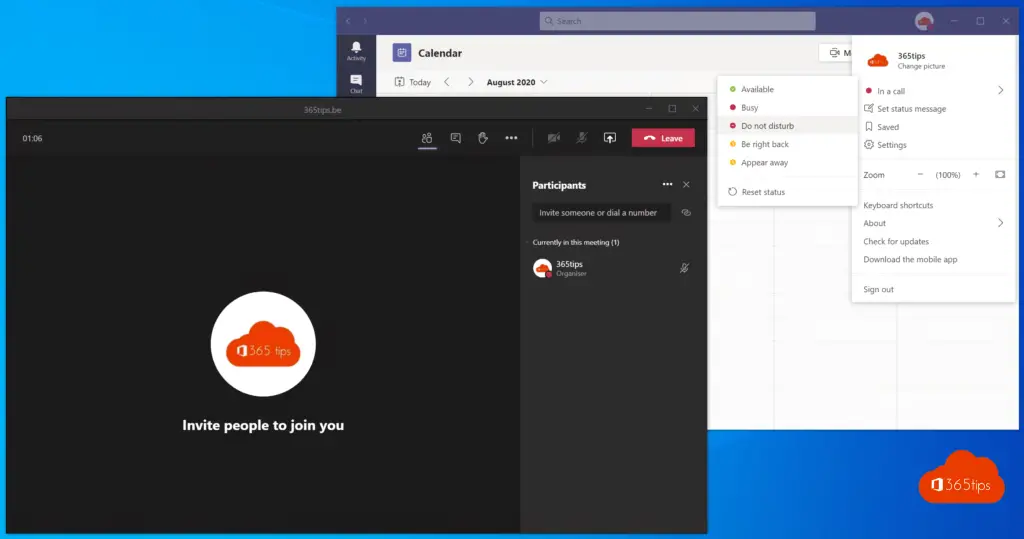Image resolution: width=1024 pixels, height=539 pixels.
Task: Open share content tray
Action: [609, 138]
